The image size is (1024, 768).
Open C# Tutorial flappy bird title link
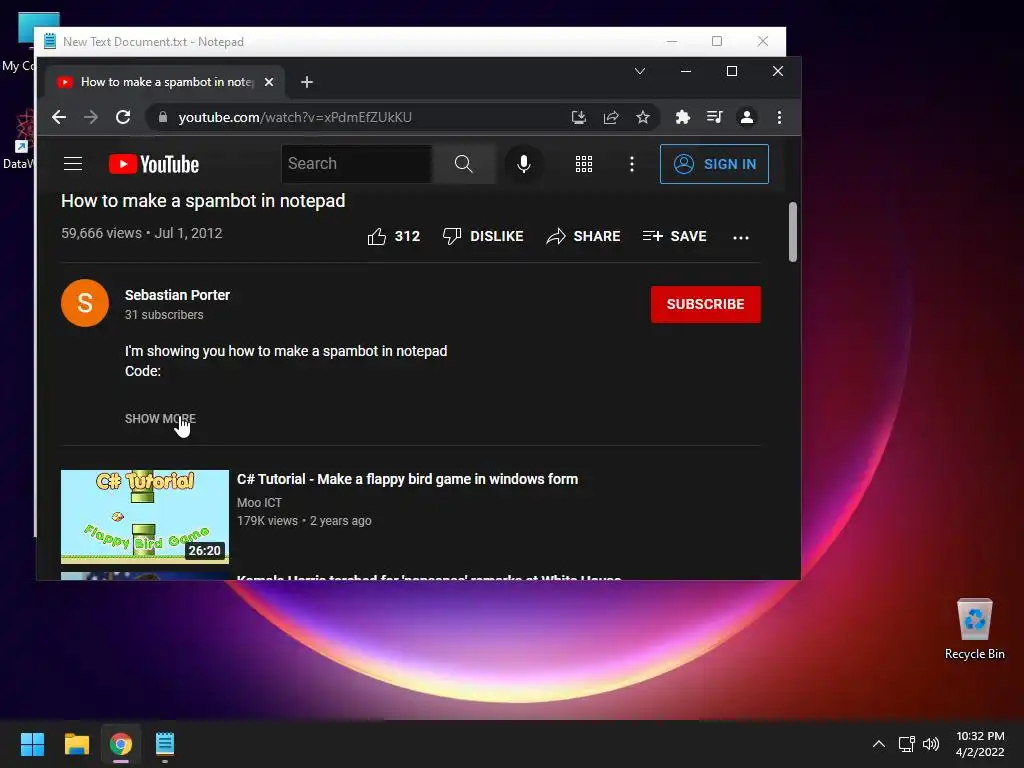[408, 479]
